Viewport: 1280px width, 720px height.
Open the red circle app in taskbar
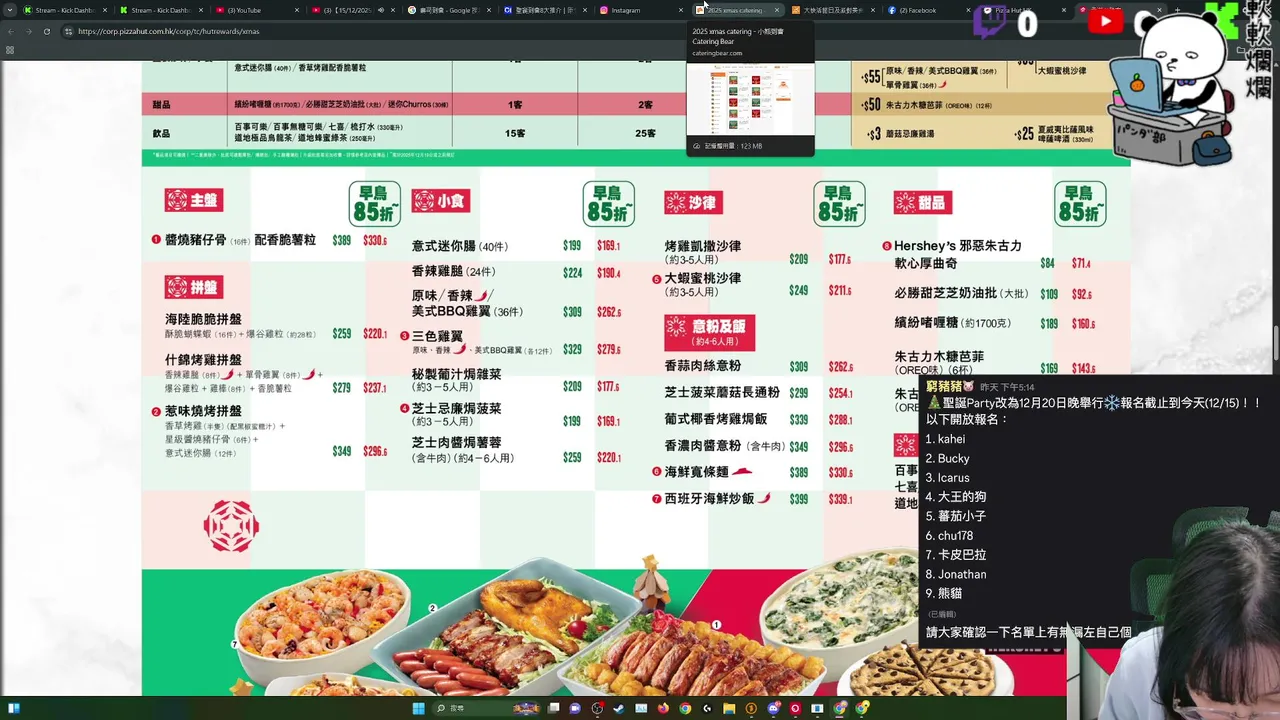click(x=795, y=708)
